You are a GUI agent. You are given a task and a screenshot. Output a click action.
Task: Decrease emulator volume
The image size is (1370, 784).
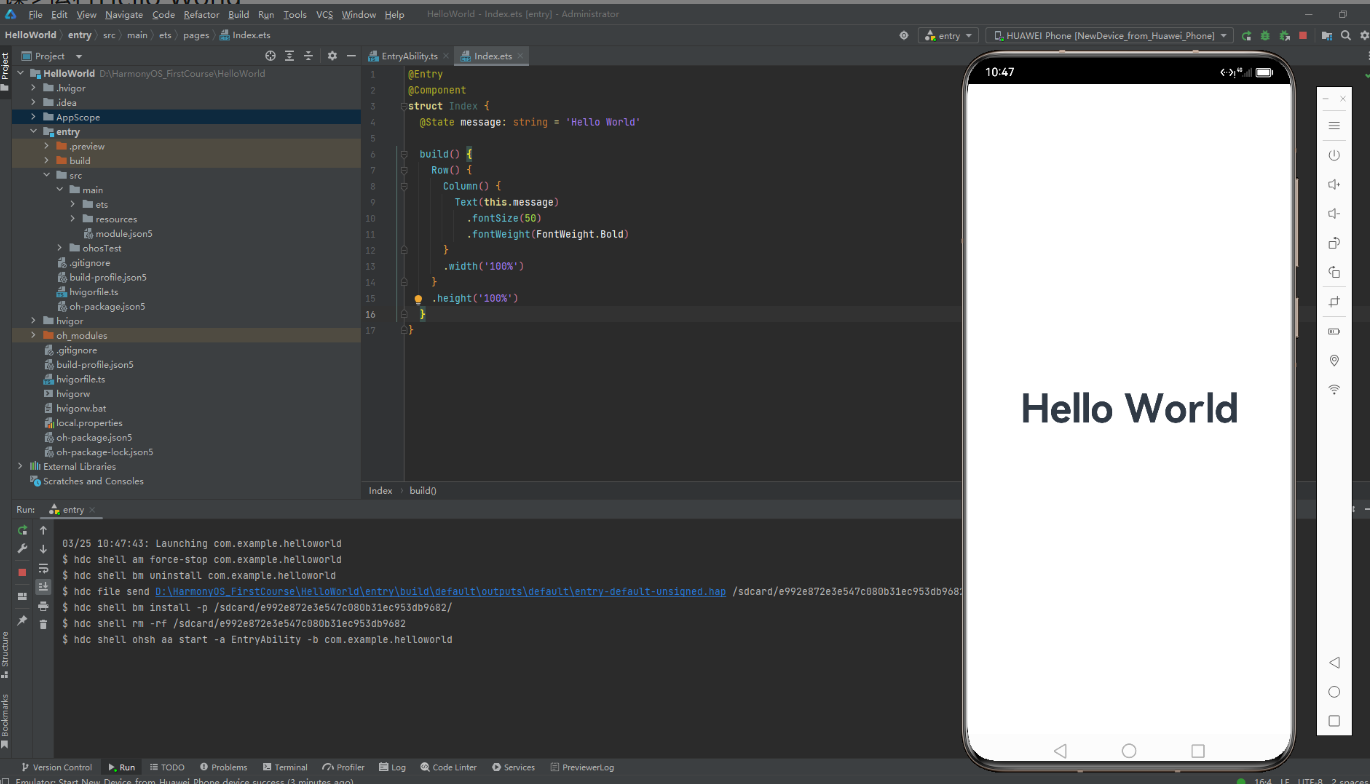coord(1334,213)
